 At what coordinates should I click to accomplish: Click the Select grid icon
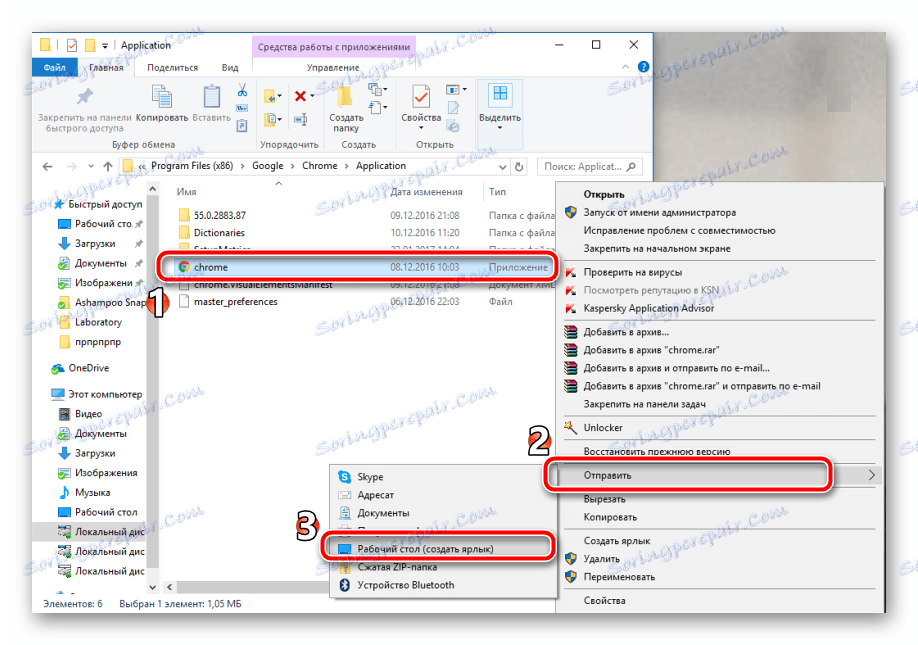pyautogui.click(x=500, y=94)
